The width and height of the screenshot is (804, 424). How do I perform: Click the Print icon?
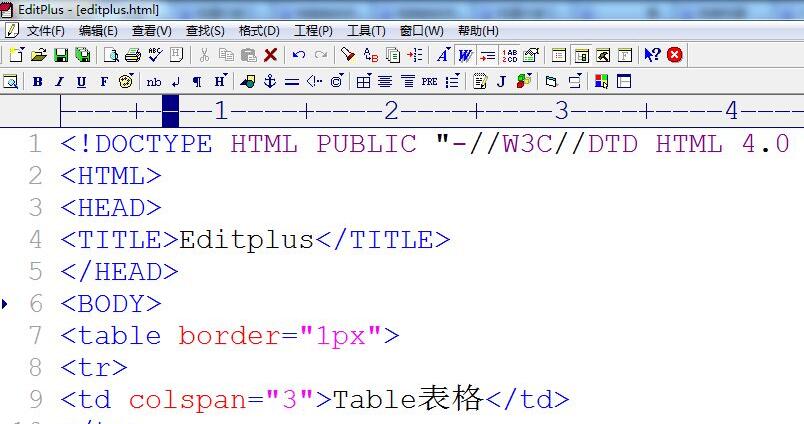point(132,55)
